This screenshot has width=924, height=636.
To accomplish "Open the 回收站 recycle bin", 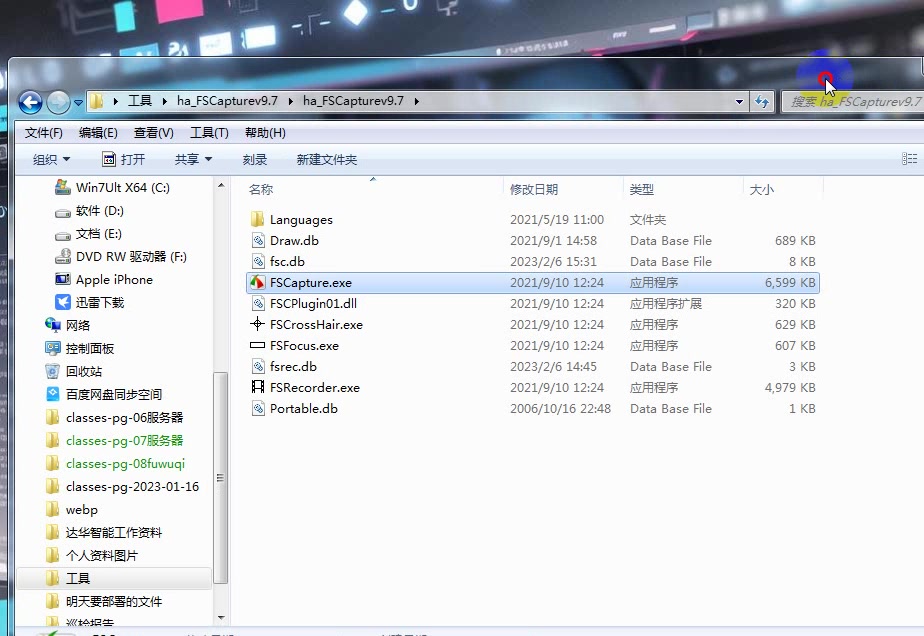I will pyautogui.click(x=53, y=371).
